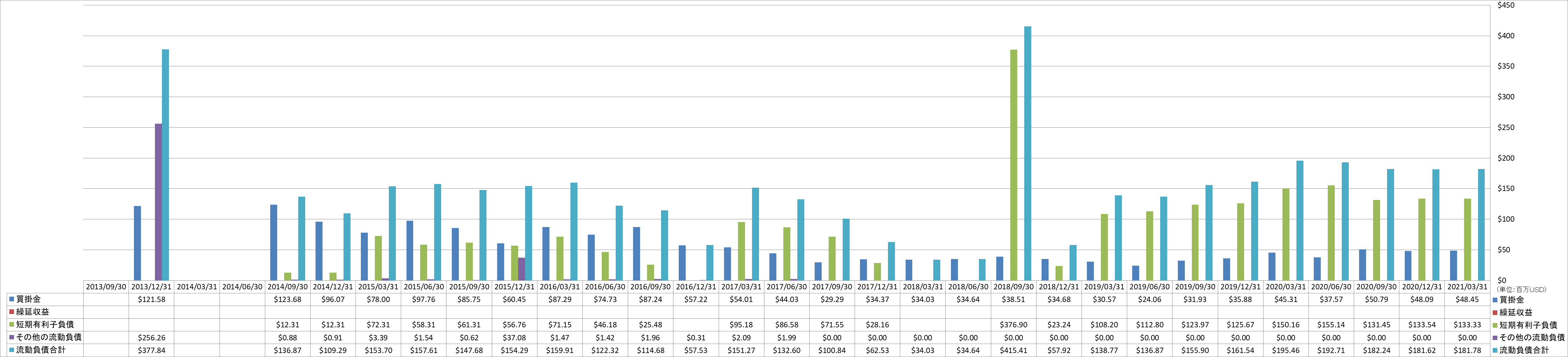
Task: Select the 2021/03/31 date column header
Action: [1468, 286]
